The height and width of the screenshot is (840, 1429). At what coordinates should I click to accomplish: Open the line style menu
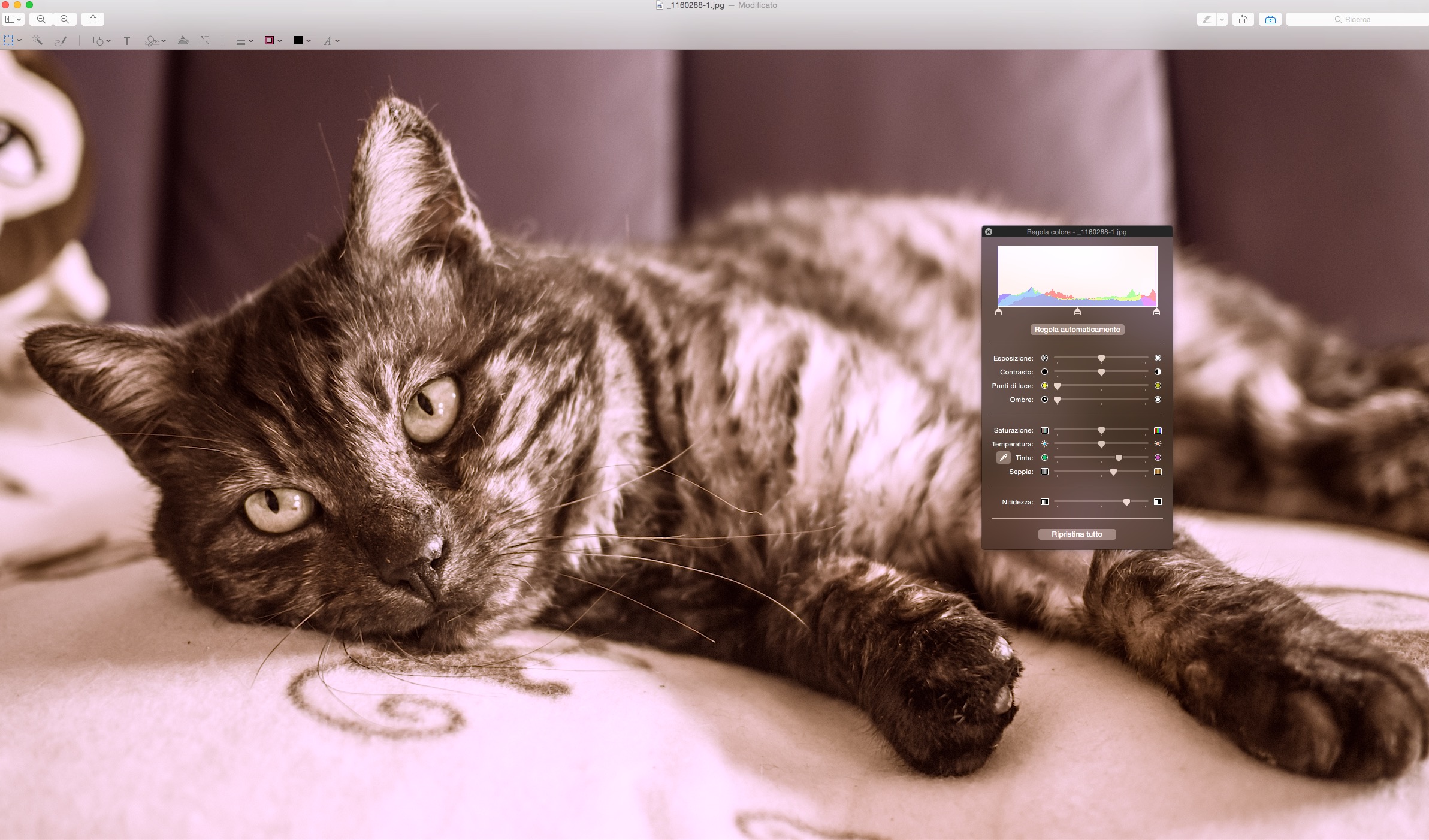(244, 41)
